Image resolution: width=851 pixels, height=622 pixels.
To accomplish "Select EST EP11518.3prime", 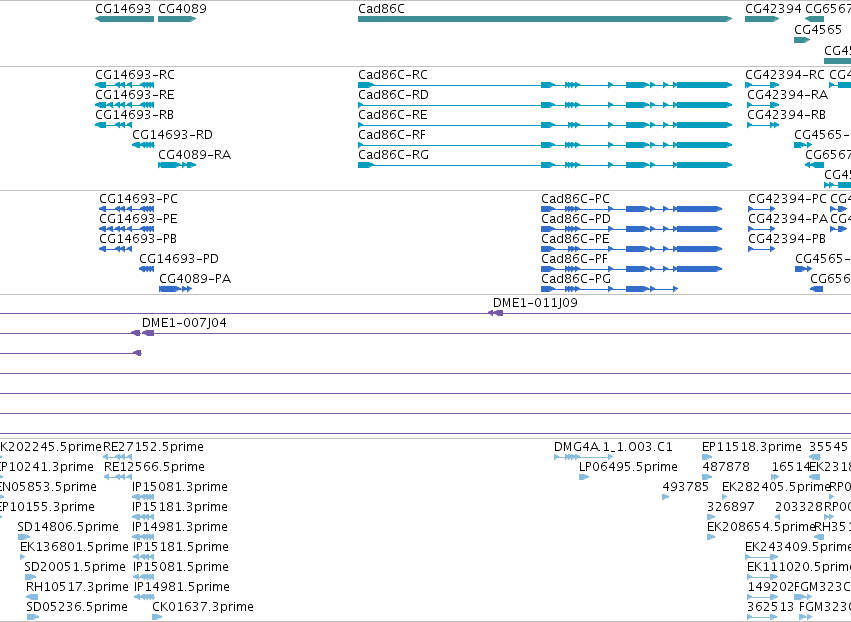I will click(x=752, y=447).
